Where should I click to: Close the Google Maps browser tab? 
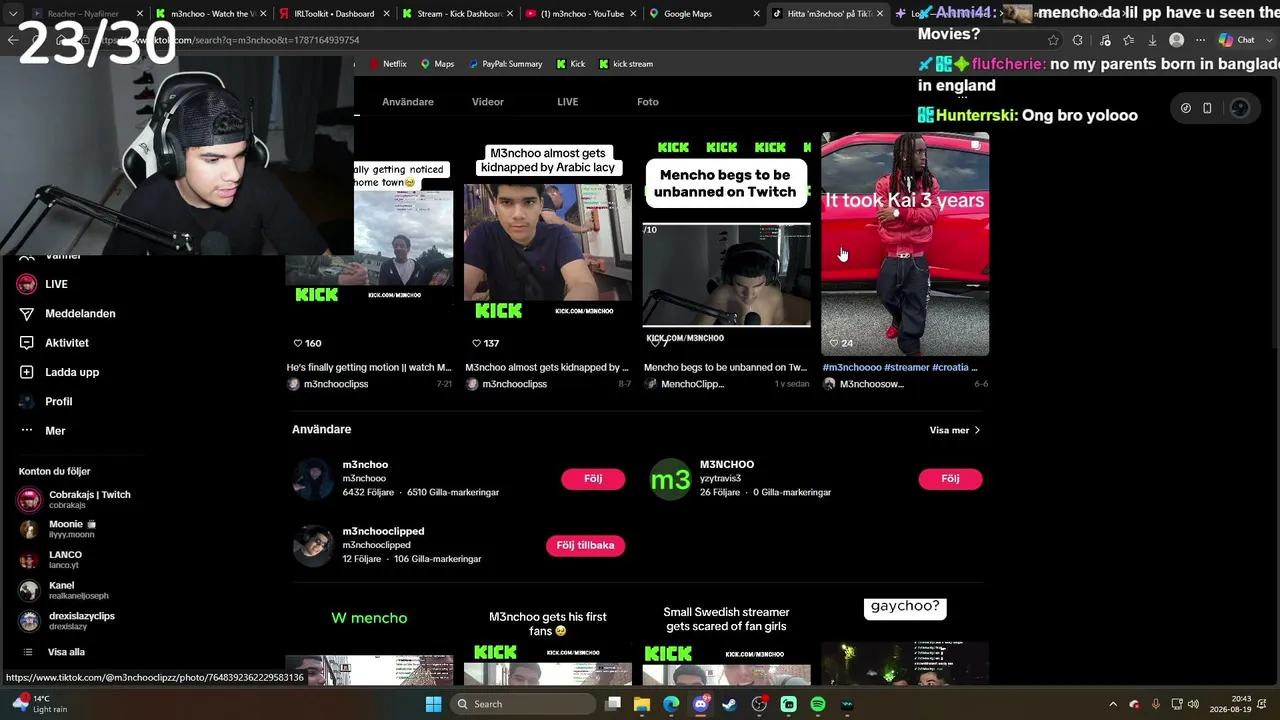(755, 14)
